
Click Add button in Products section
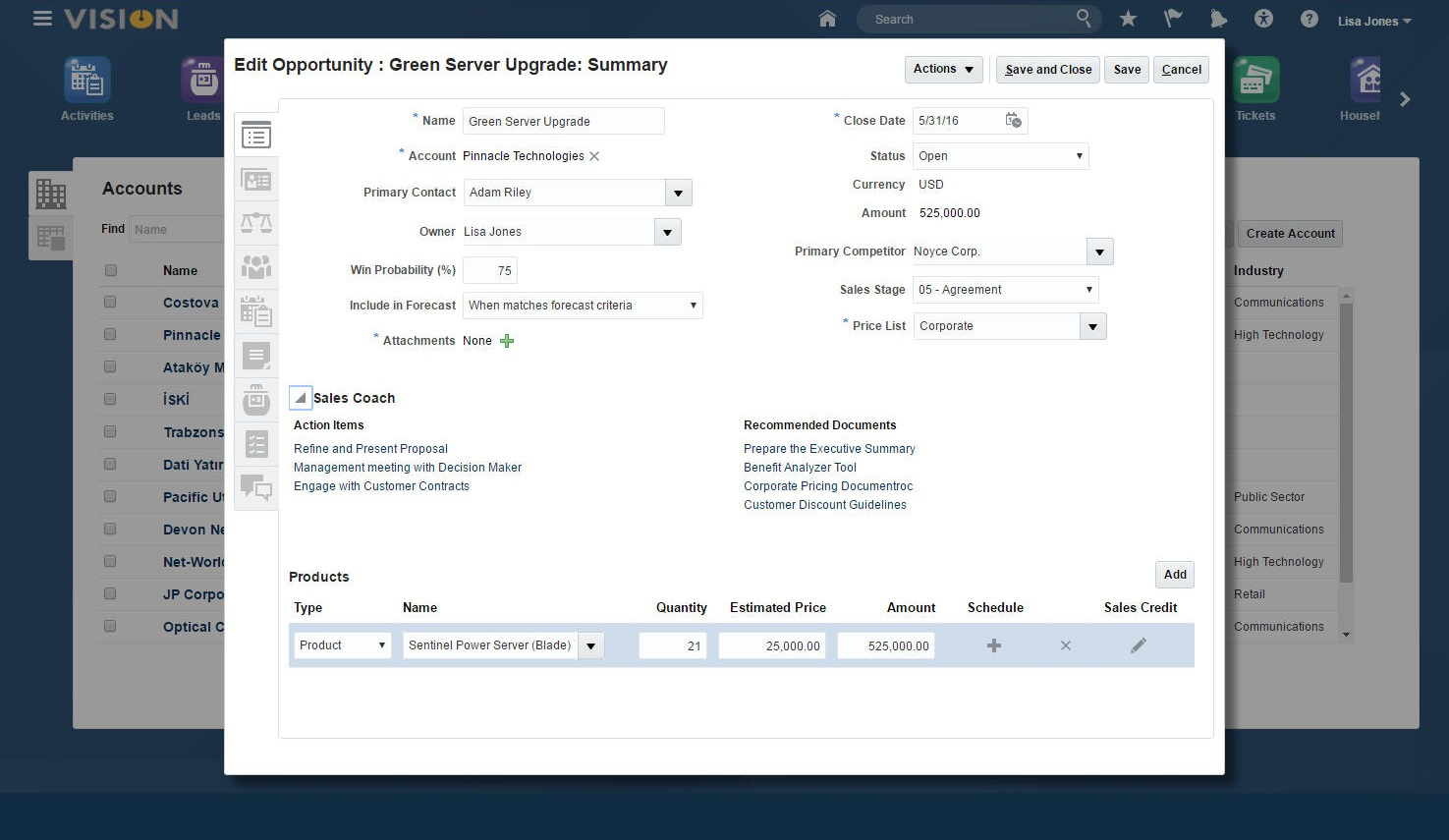click(x=1175, y=575)
